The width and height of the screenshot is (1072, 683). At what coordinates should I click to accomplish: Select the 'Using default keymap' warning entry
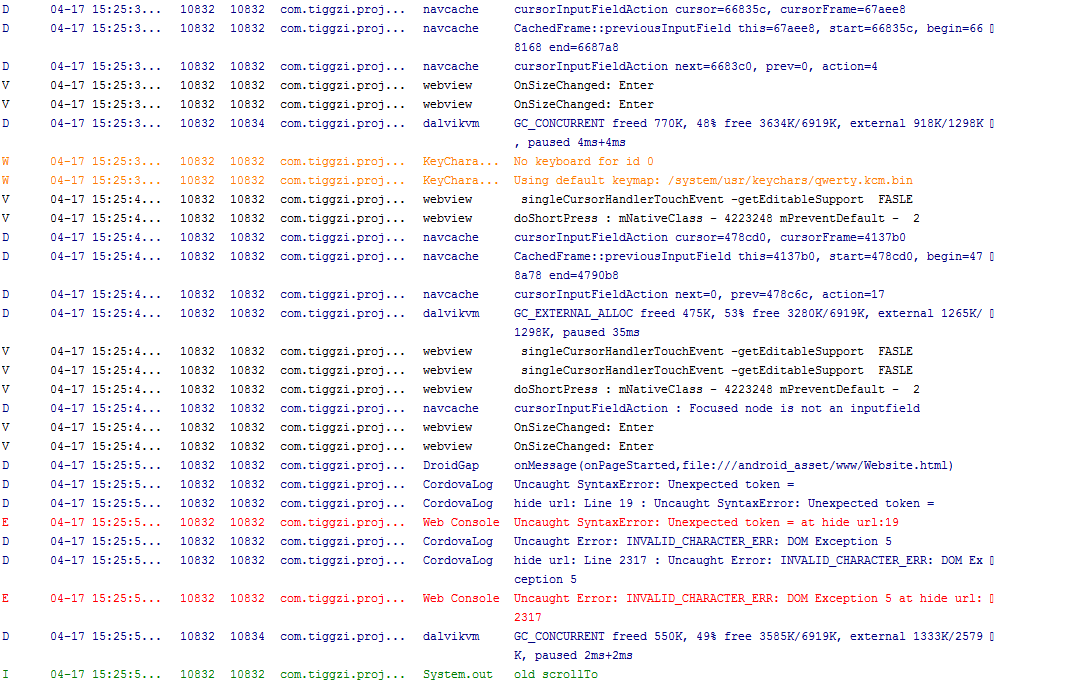[712, 181]
